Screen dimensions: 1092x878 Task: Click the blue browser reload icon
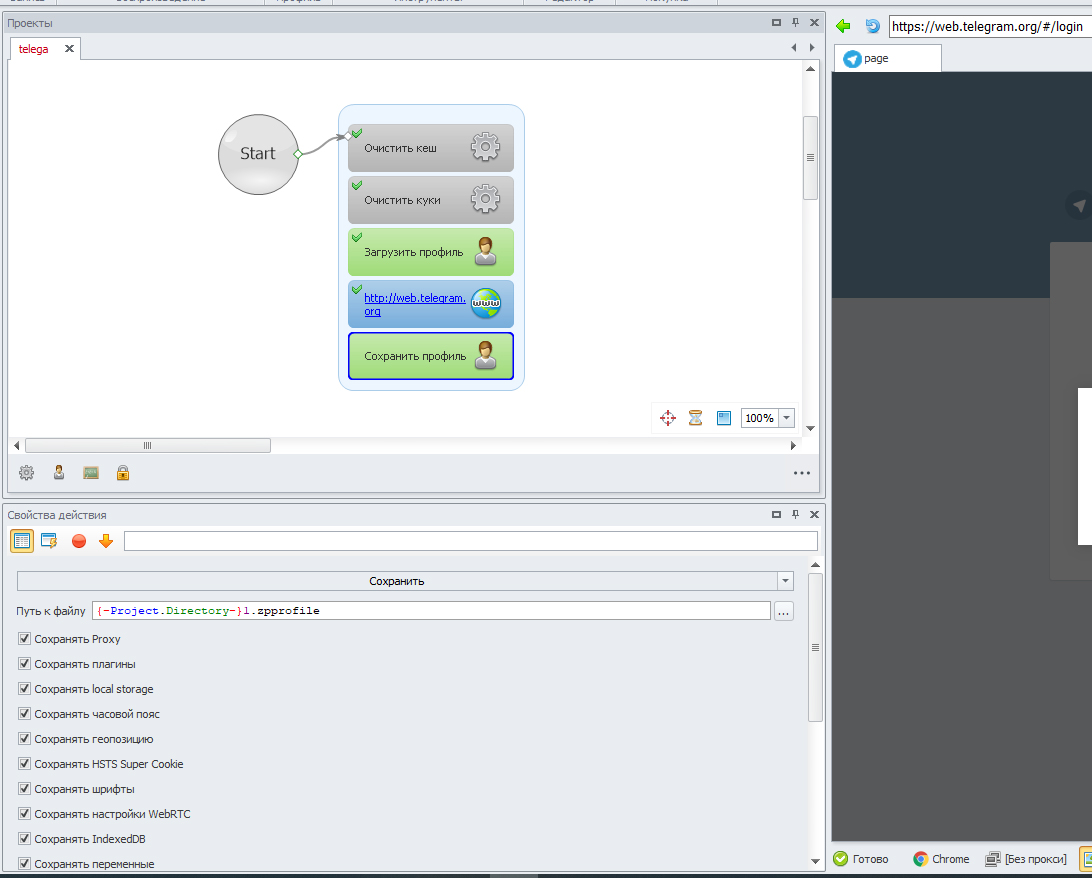[872, 26]
